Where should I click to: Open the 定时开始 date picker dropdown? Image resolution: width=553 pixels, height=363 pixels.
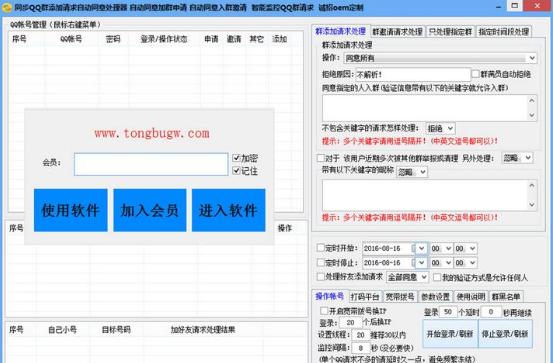[421, 248]
